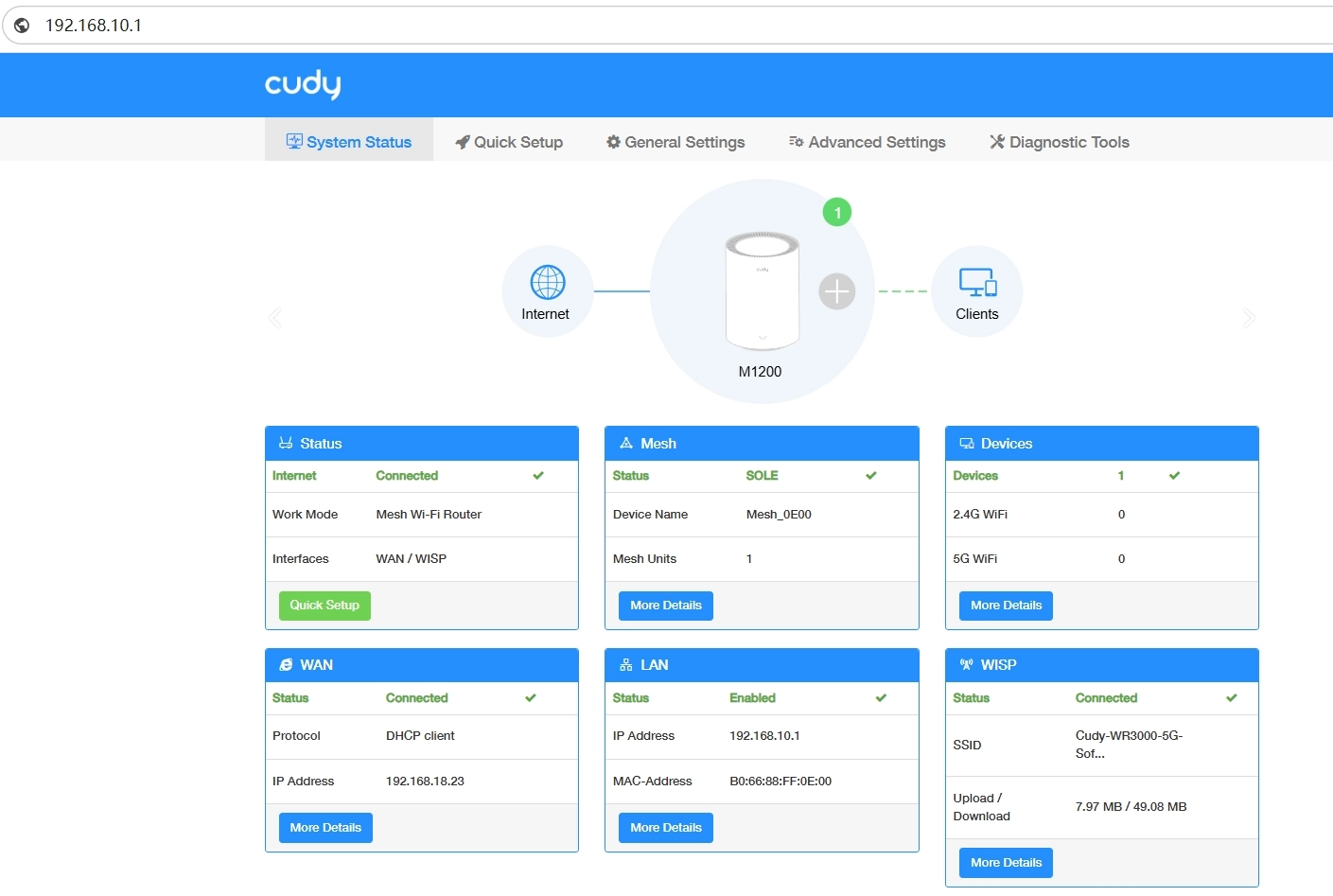Select the WAN / WISP interfaces value
Image resolution: width=1333 pixels, height=896 pixels.
412,559
